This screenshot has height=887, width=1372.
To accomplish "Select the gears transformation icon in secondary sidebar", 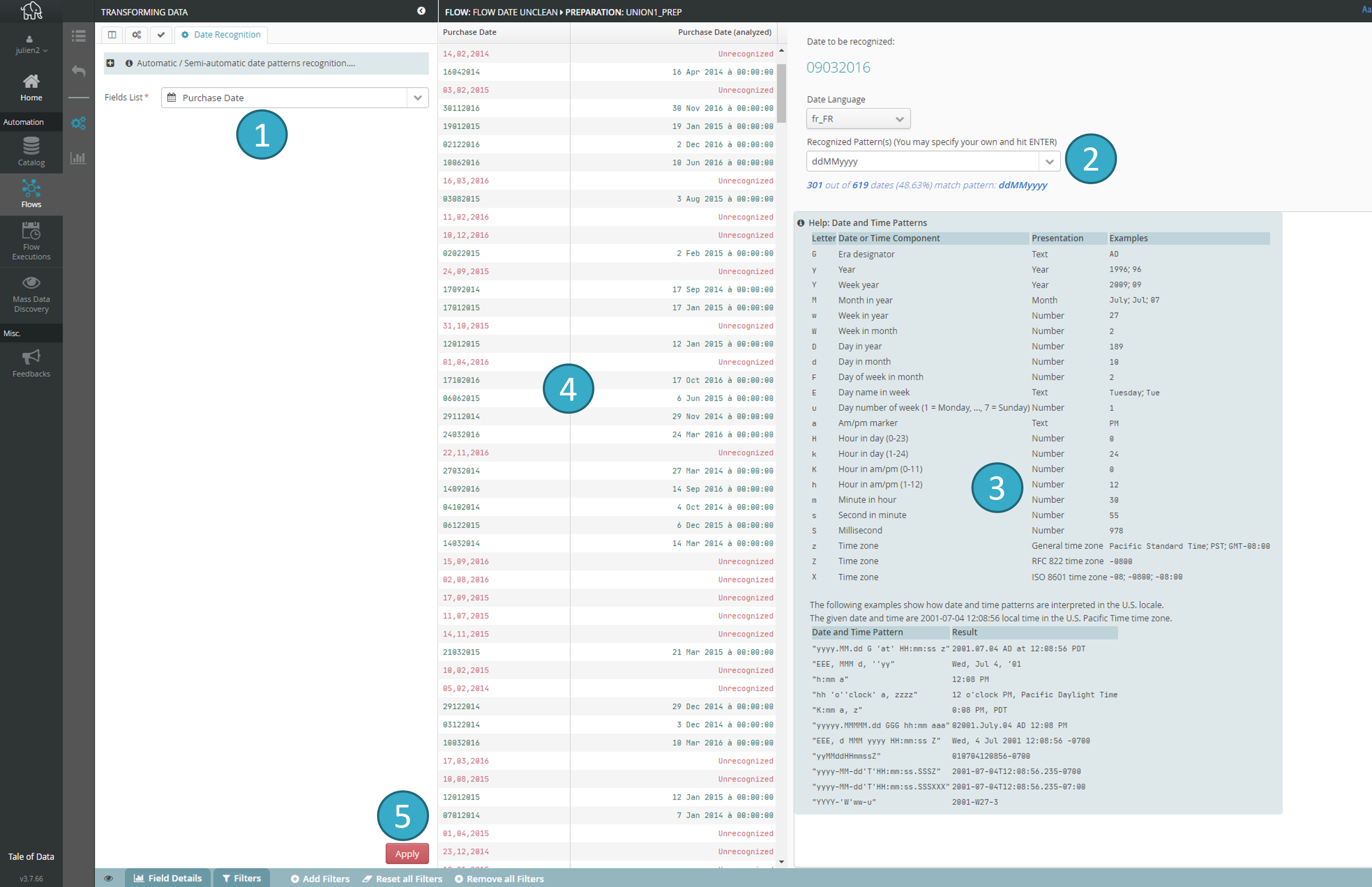I will coord(78,123).
